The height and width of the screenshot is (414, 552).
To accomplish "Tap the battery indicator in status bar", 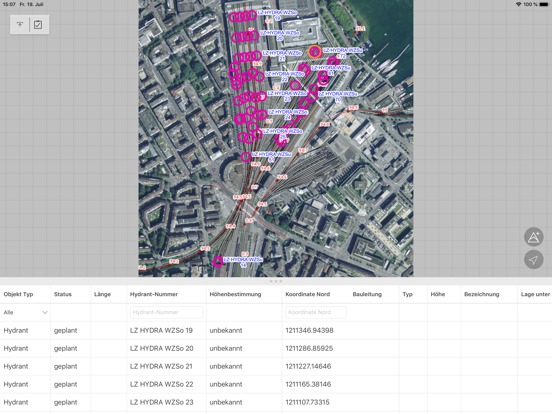I will click(544, 4).
